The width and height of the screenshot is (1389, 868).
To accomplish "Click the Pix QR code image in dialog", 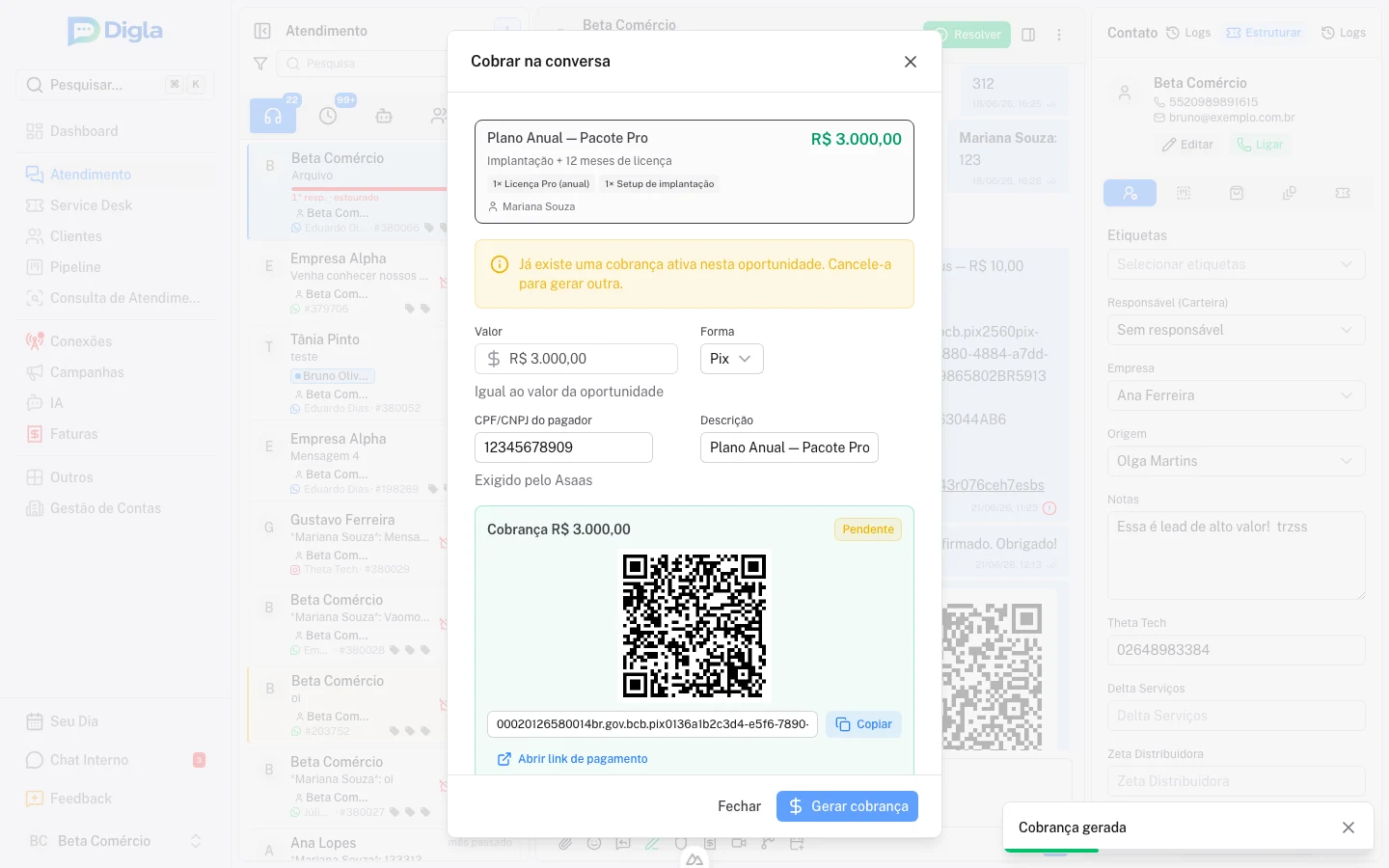I will coord(694,625).
